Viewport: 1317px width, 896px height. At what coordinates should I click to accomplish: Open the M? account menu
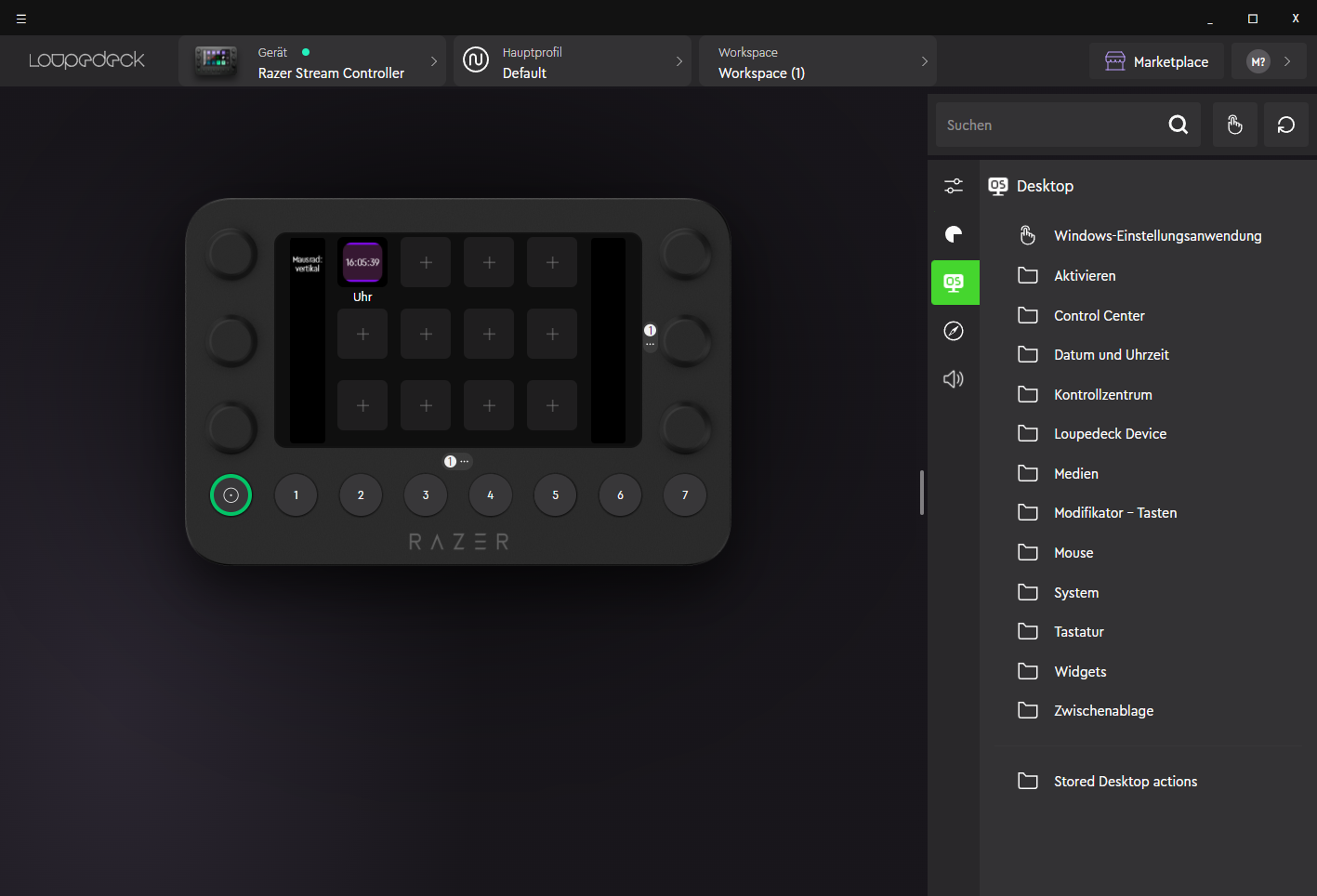click(1269, 61)
